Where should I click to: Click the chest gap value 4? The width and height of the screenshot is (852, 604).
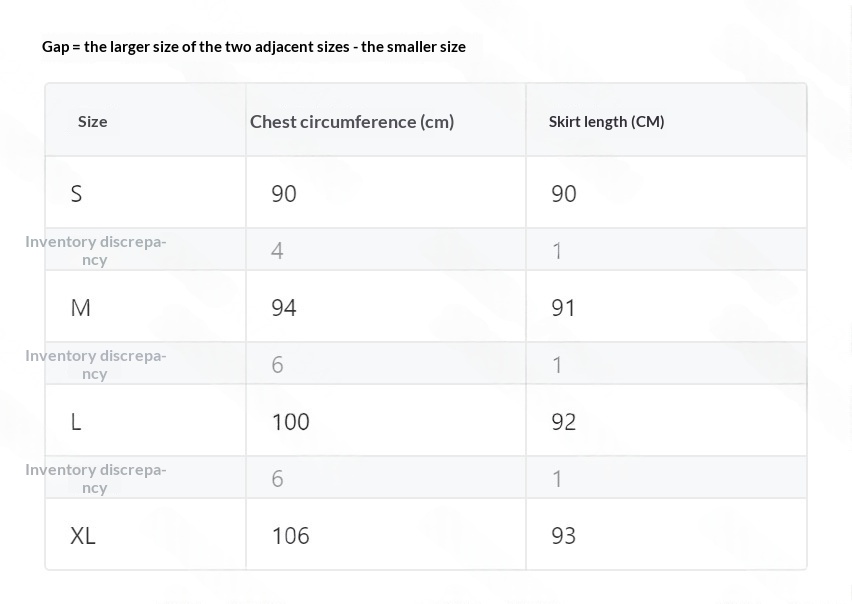pos(277,250)
